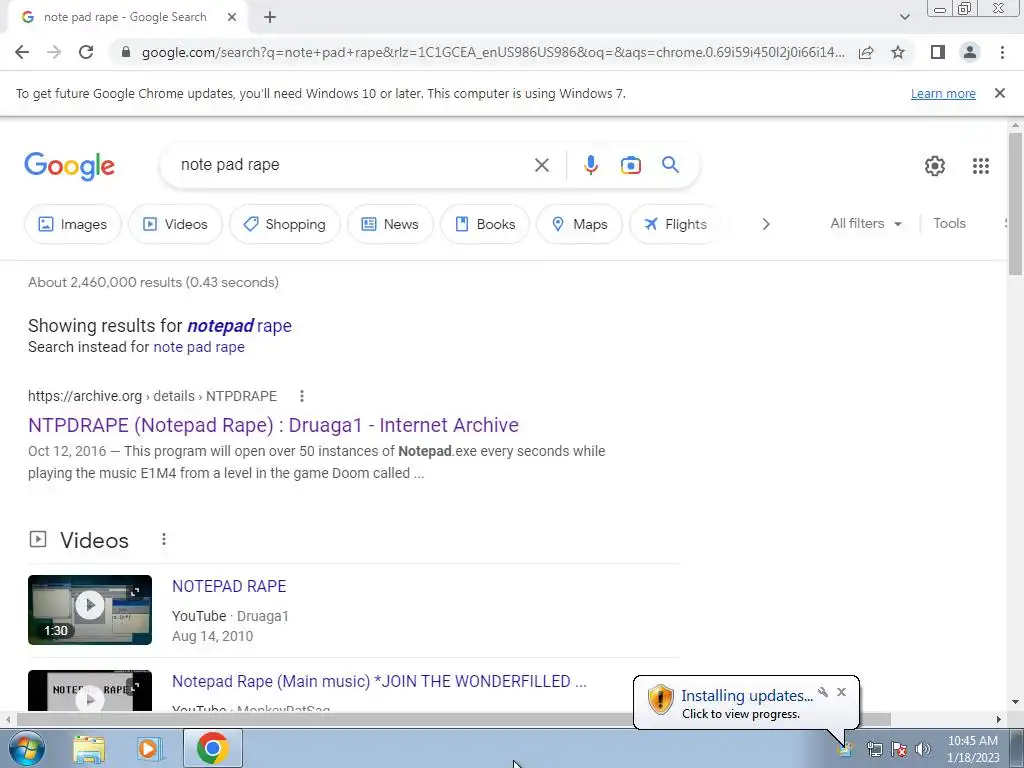
Task: Open a new tab with the plus button
Action: pos(270,18)
